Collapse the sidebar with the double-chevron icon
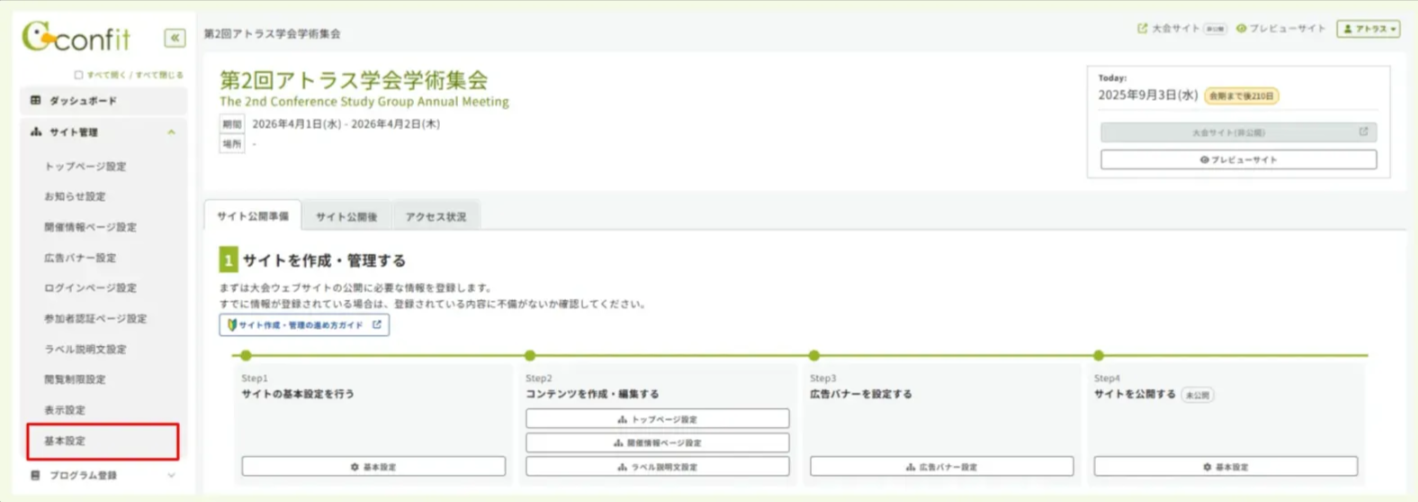Screen dimensions: 1418x502 [x=175, y=38]
